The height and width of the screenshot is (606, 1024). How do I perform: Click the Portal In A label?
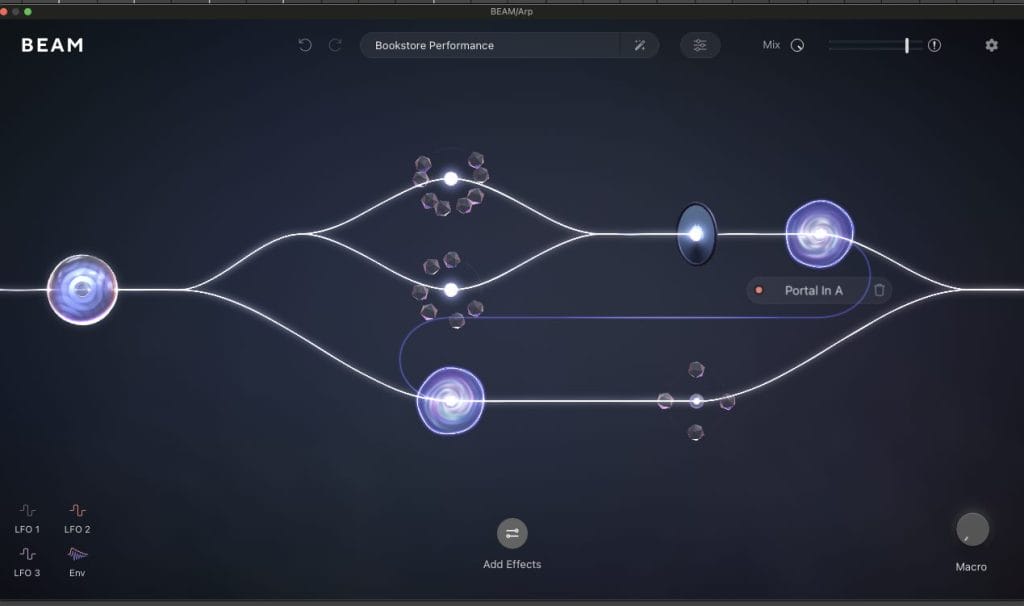coord(813,291)
